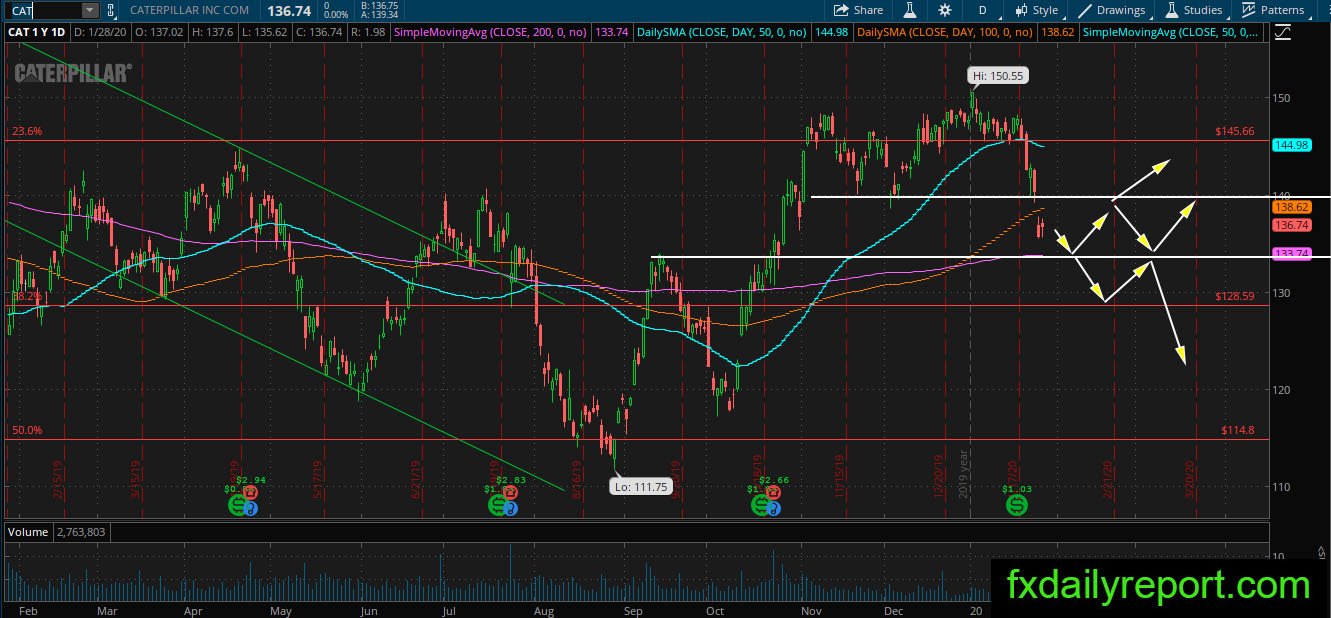Open the Patterns menu

coord(1274,10)
